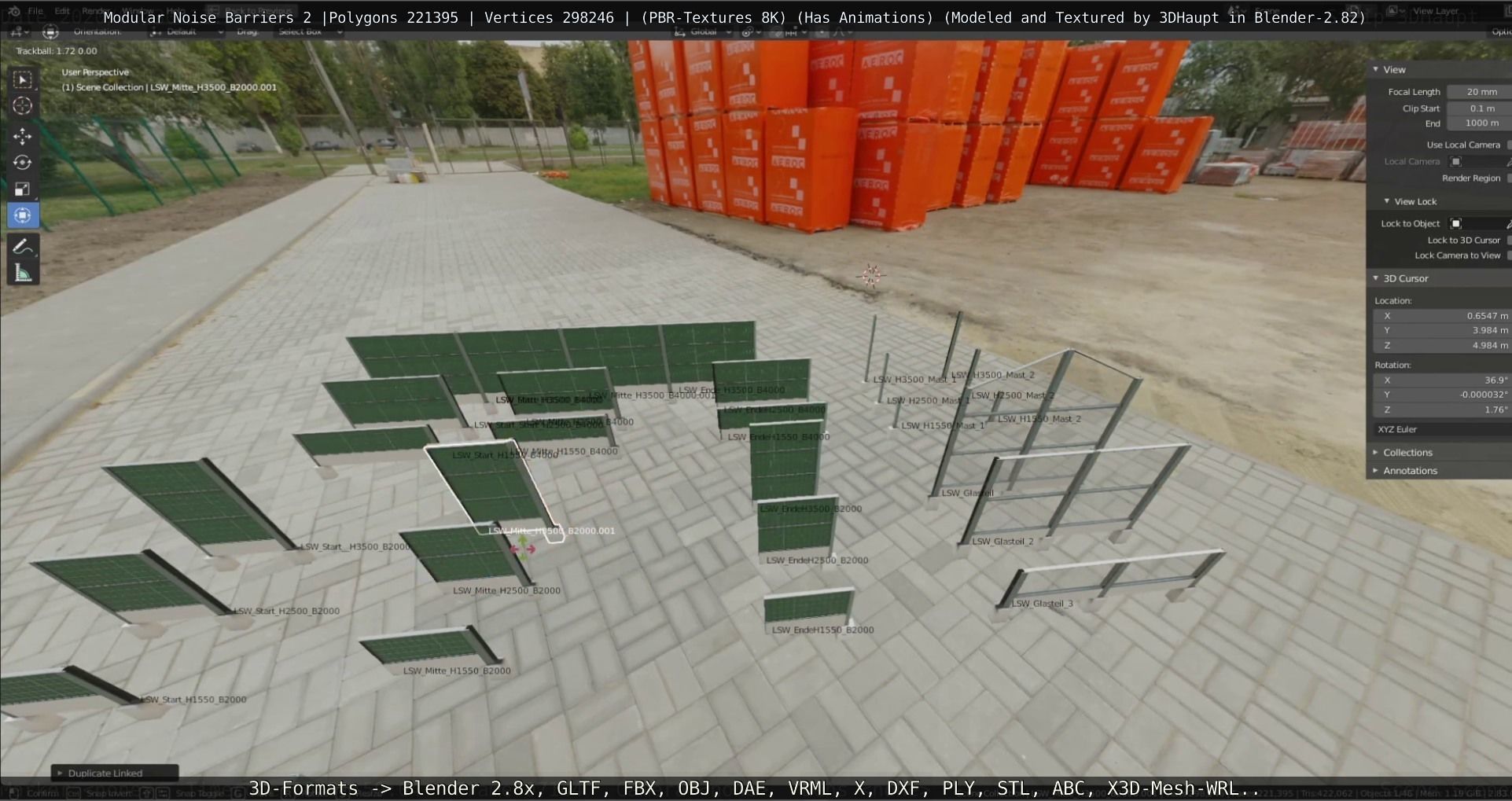The width and height of the screenshot is (1512, 801).
Task: Click the LSW_Start_H2500_B2000 label
Action: click(286, 612)
